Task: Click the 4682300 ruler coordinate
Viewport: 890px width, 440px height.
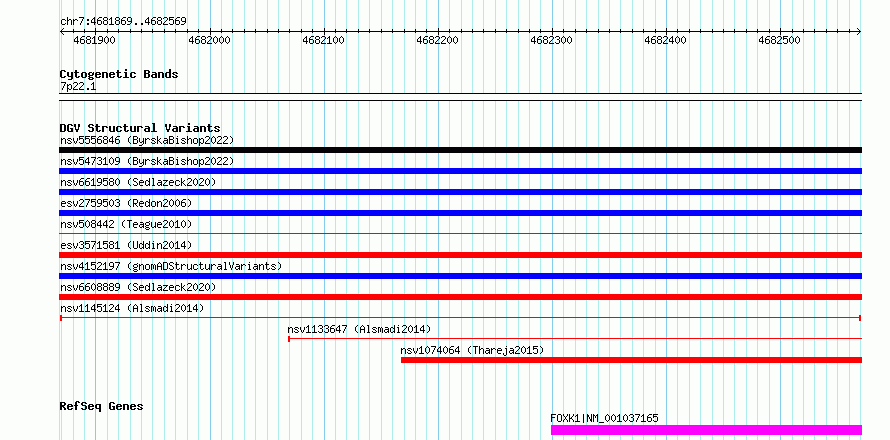Action: (551, 40)
